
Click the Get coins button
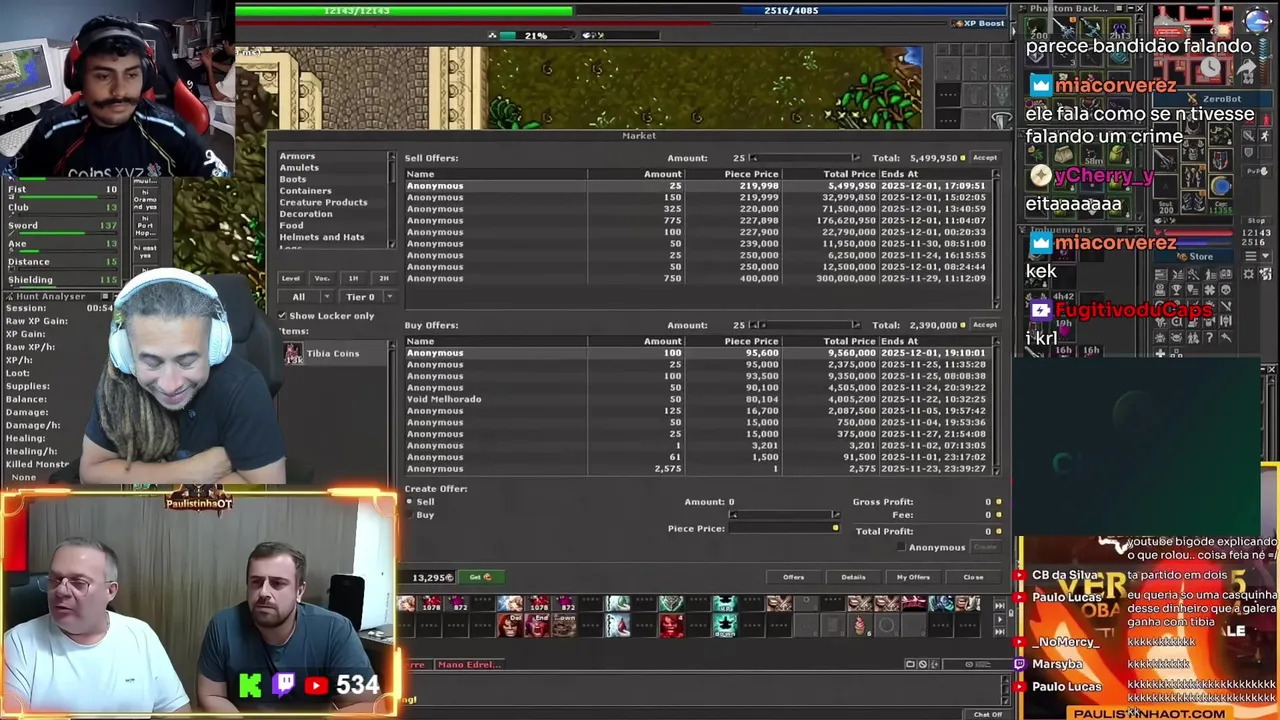pos(481,577)
